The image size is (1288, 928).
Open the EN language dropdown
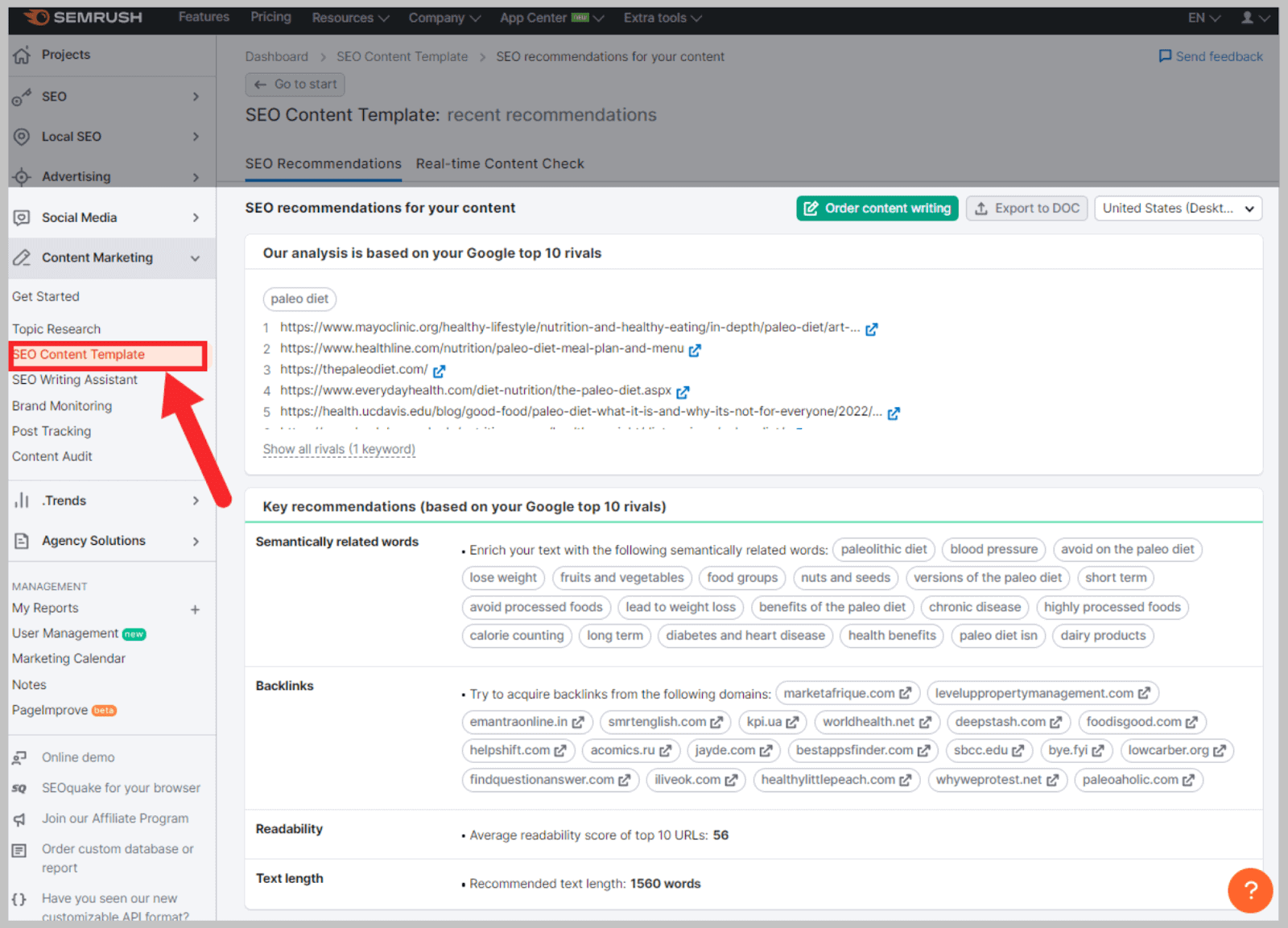tap(1204, 18)
